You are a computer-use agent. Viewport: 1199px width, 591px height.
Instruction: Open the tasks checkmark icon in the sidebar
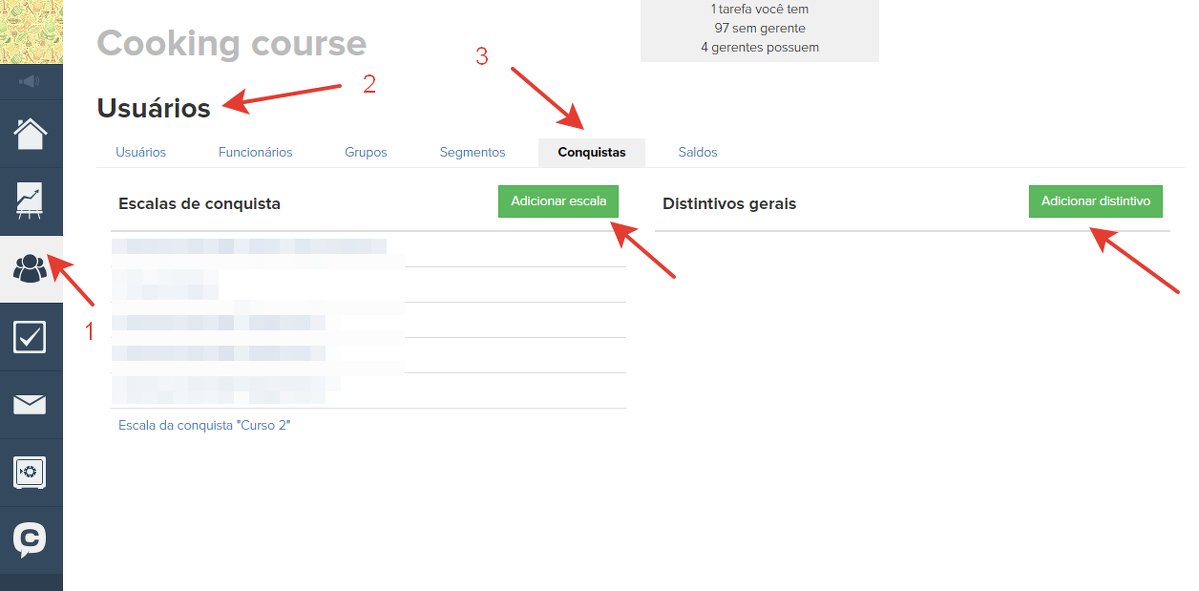tap(30, 337)
